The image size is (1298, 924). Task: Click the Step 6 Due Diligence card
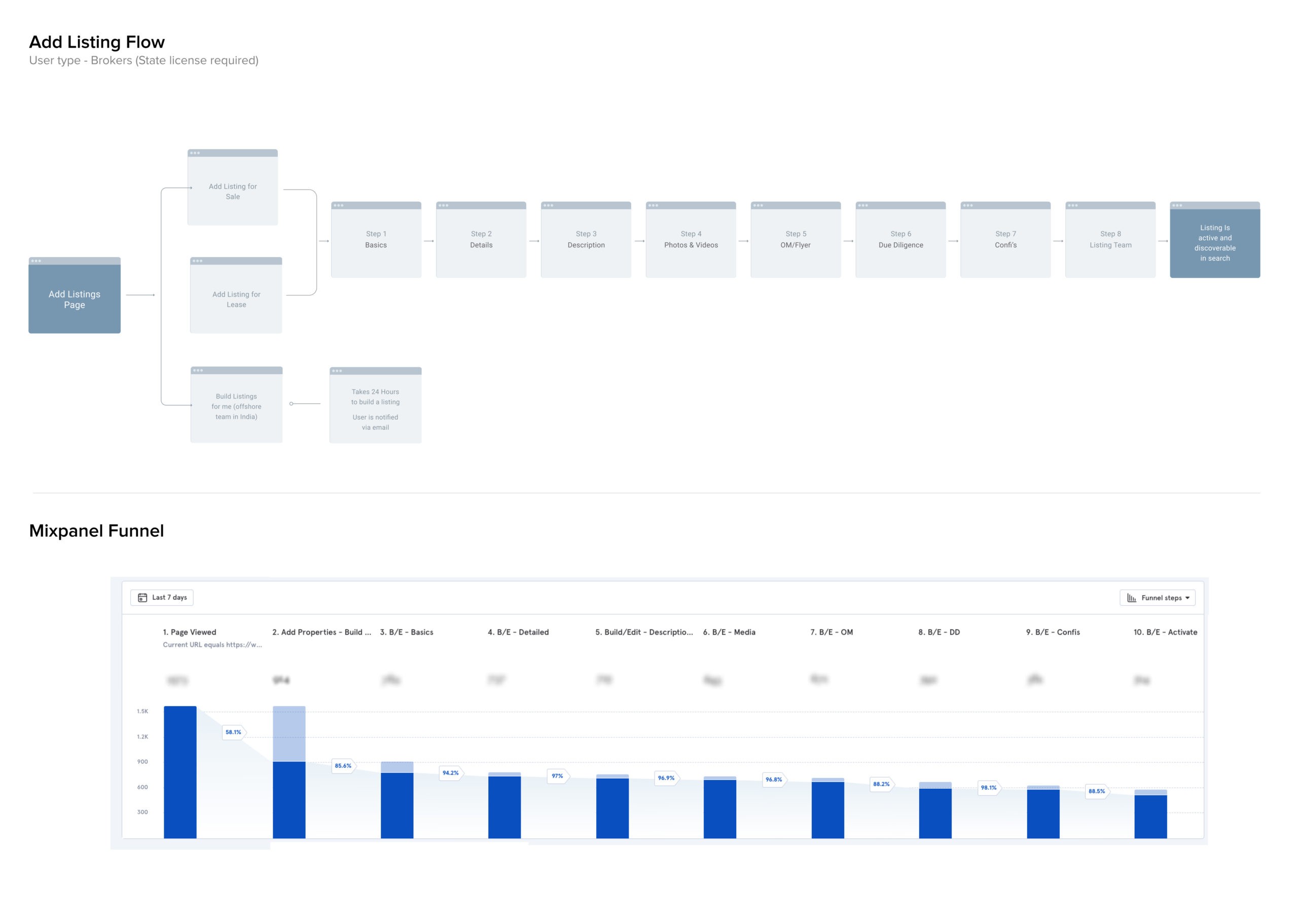coord(900,240)
